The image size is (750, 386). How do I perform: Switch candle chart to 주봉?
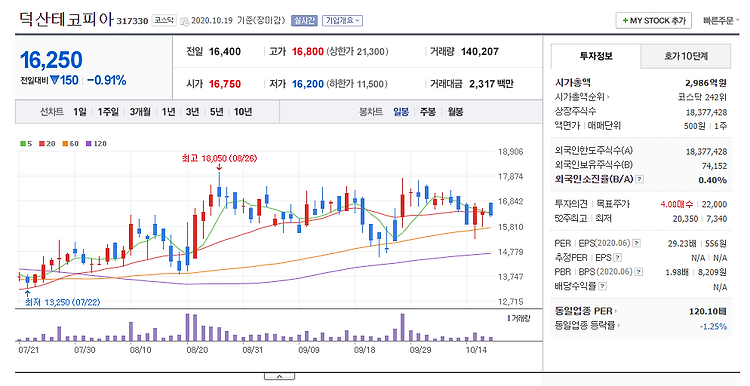coord(428,112)
